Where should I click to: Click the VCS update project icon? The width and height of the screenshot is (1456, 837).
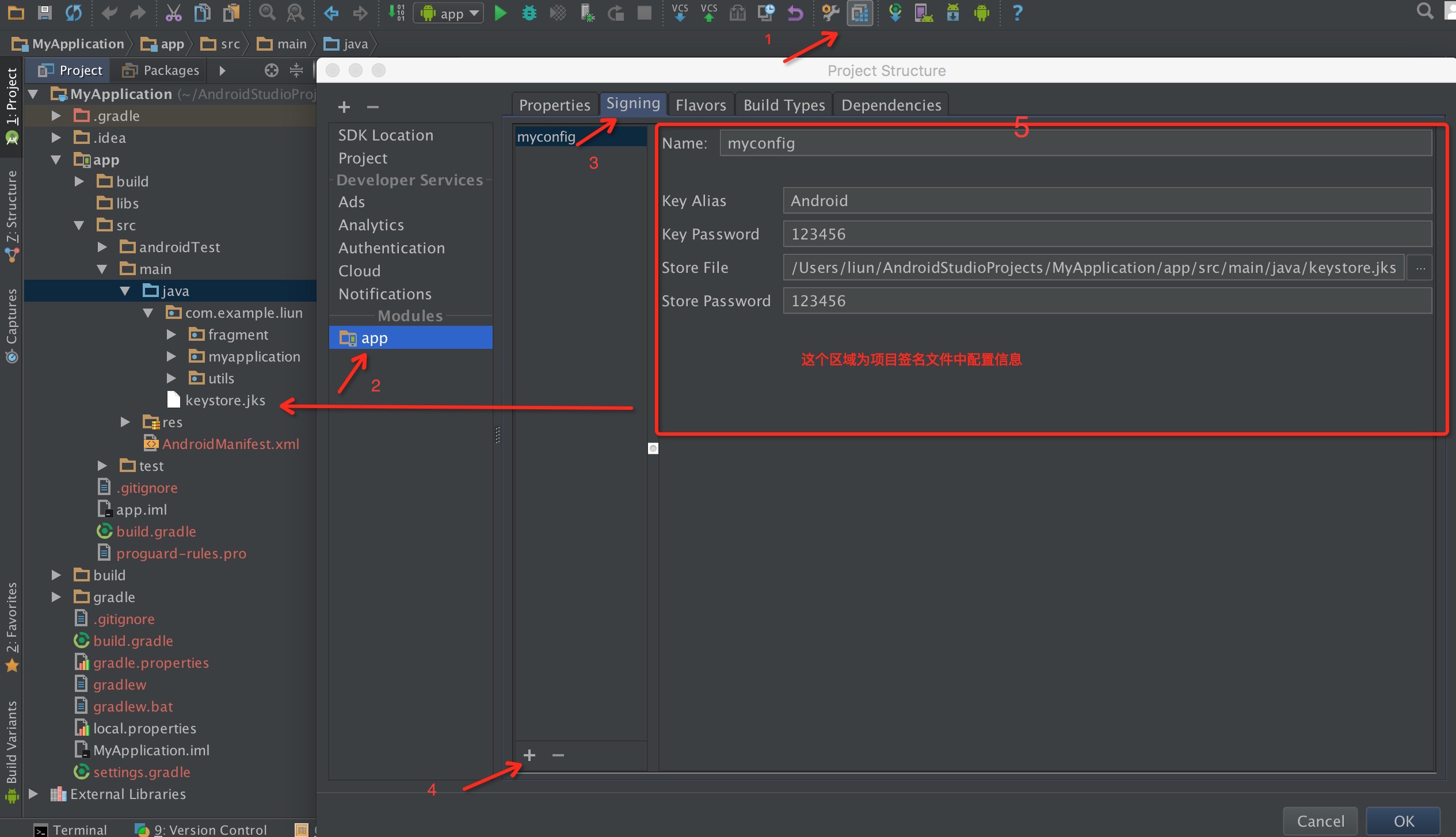click(680, 13)
